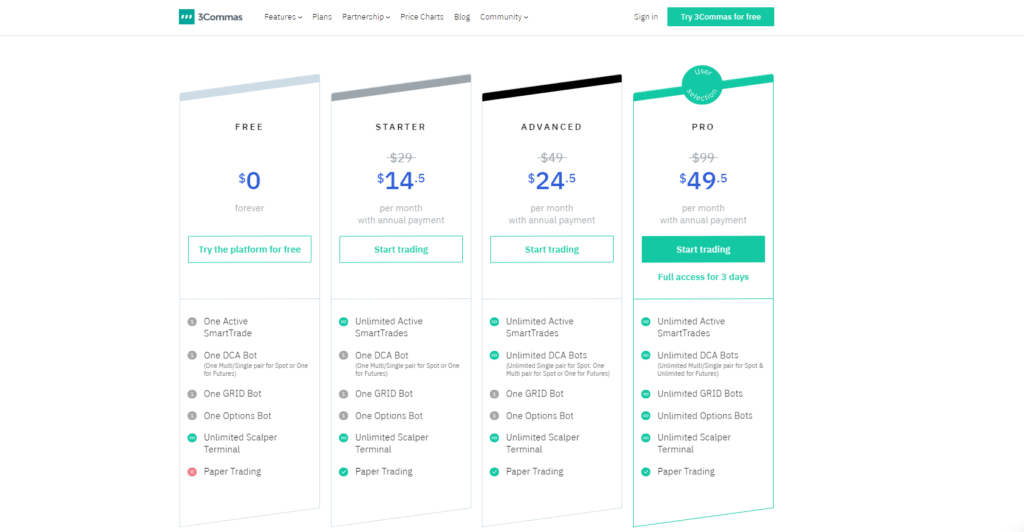
Task: Click Pro 'Unlimited GRID Bots' text
Action: point(700,394)
